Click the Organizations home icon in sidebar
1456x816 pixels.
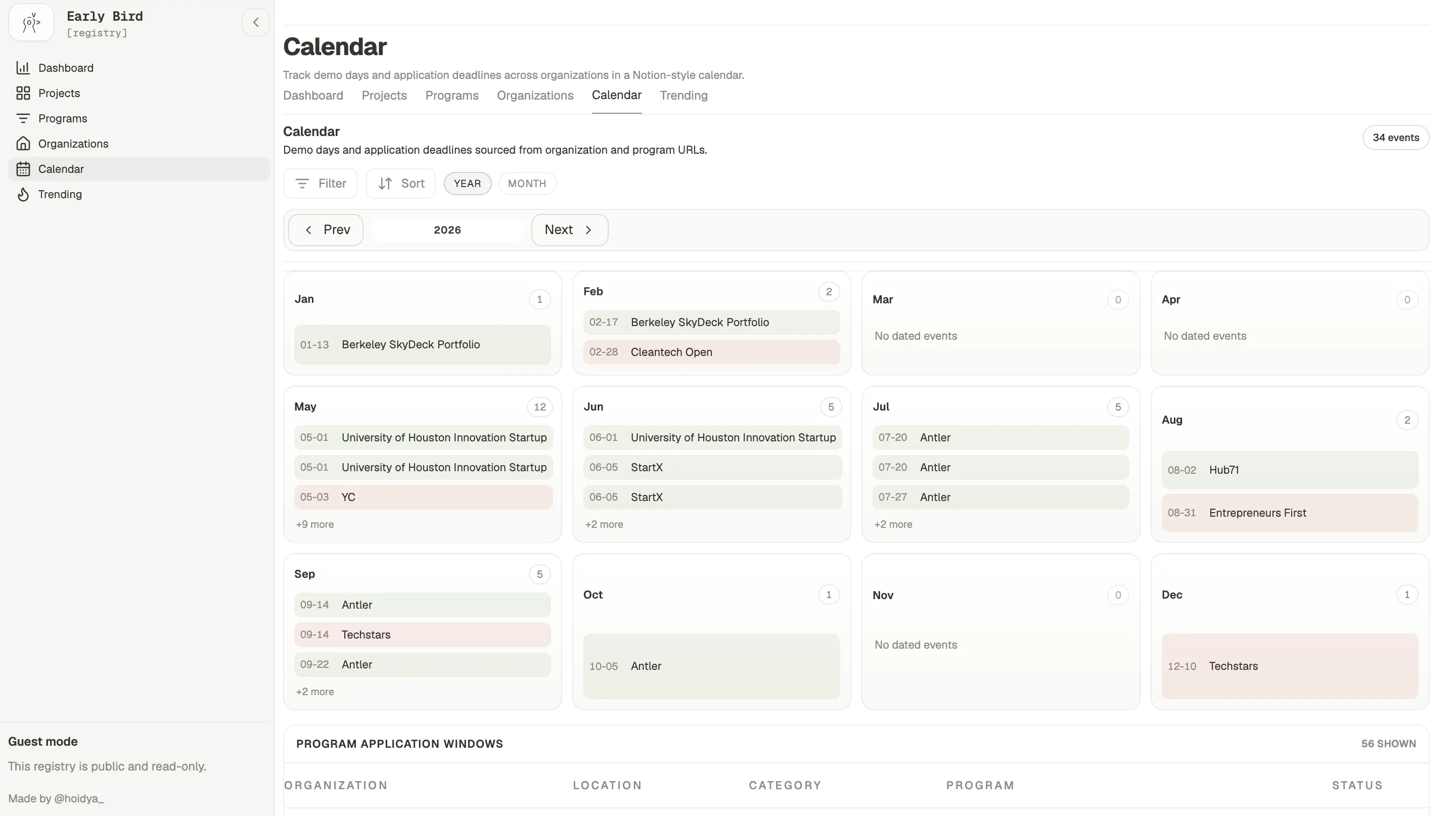click(23, 144)
